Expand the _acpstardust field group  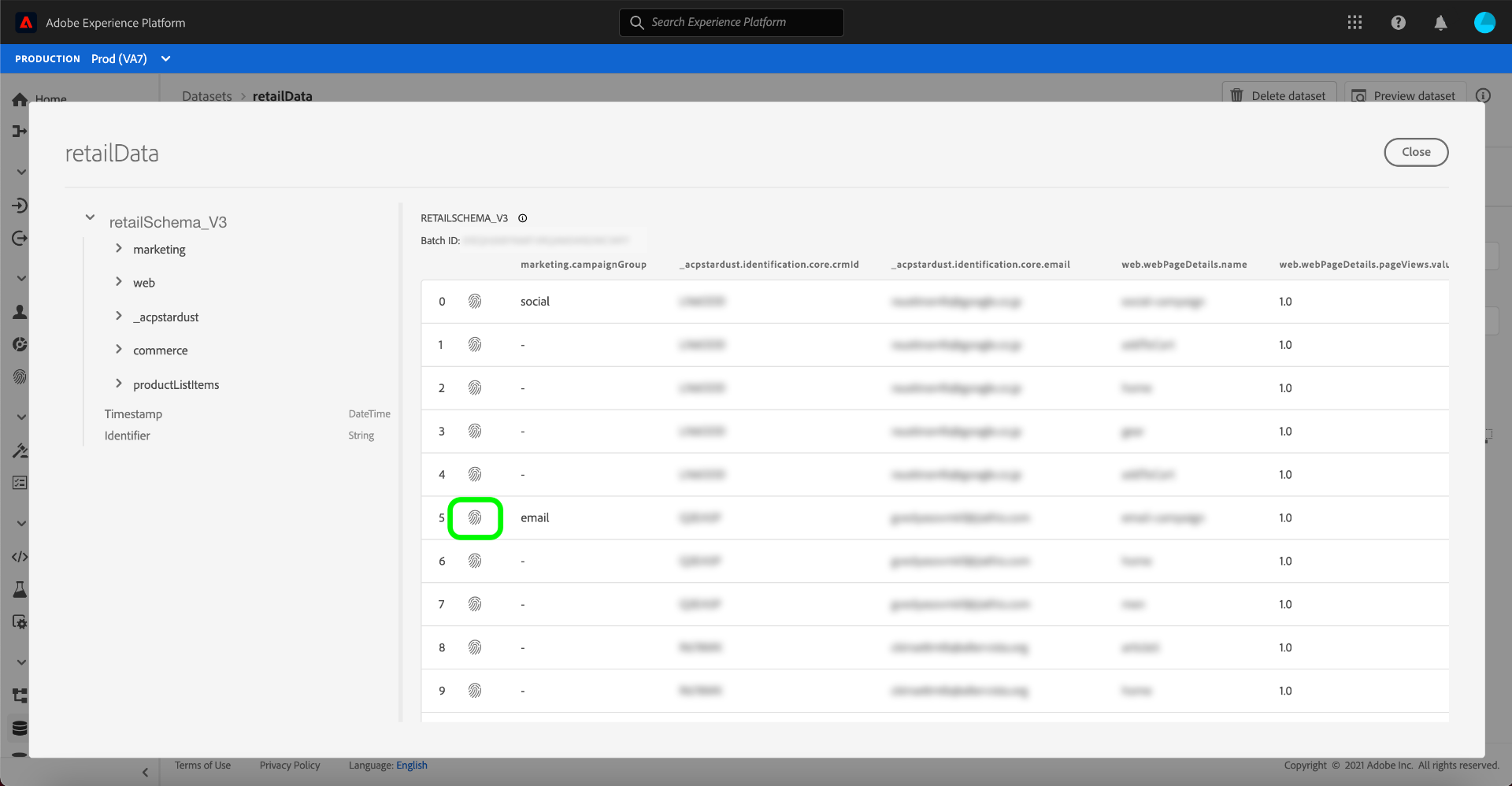(x=118, y=316)
